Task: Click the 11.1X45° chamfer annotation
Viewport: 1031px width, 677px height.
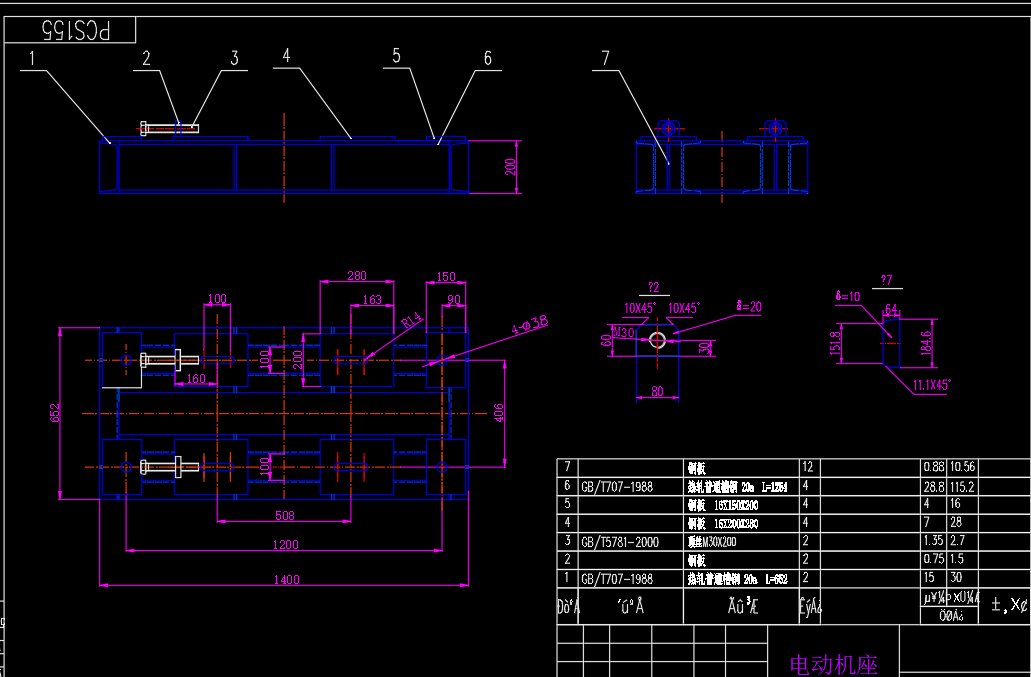Action: (x=932, y=384)
